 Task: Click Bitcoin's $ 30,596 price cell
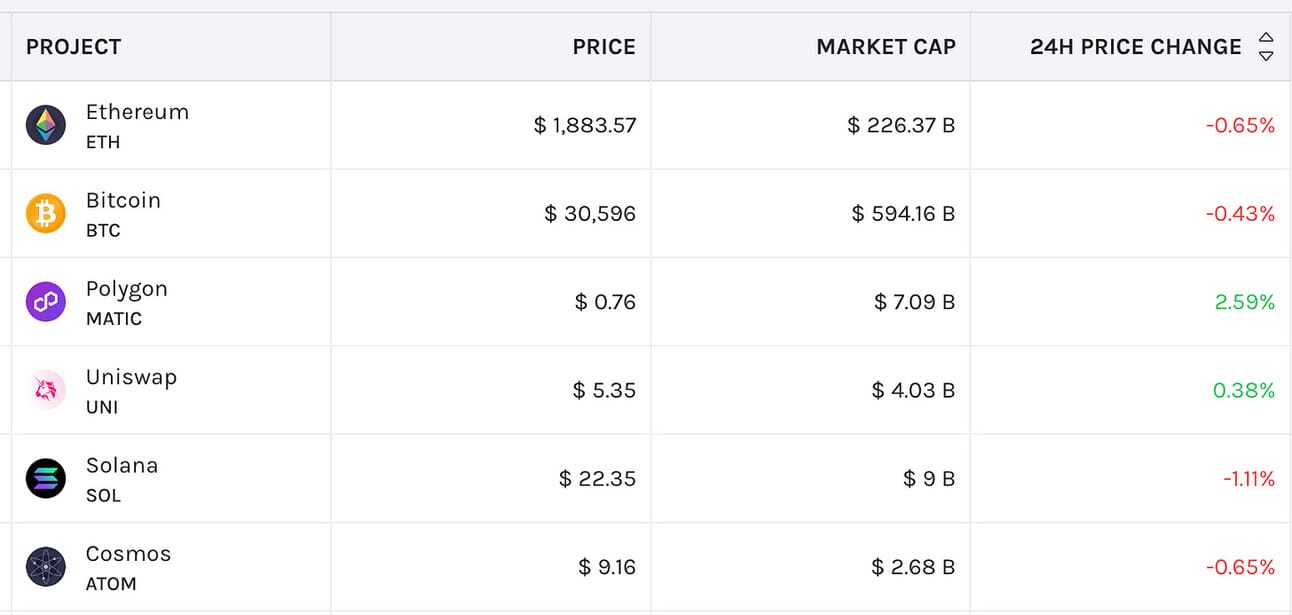[x=590, y=214]
